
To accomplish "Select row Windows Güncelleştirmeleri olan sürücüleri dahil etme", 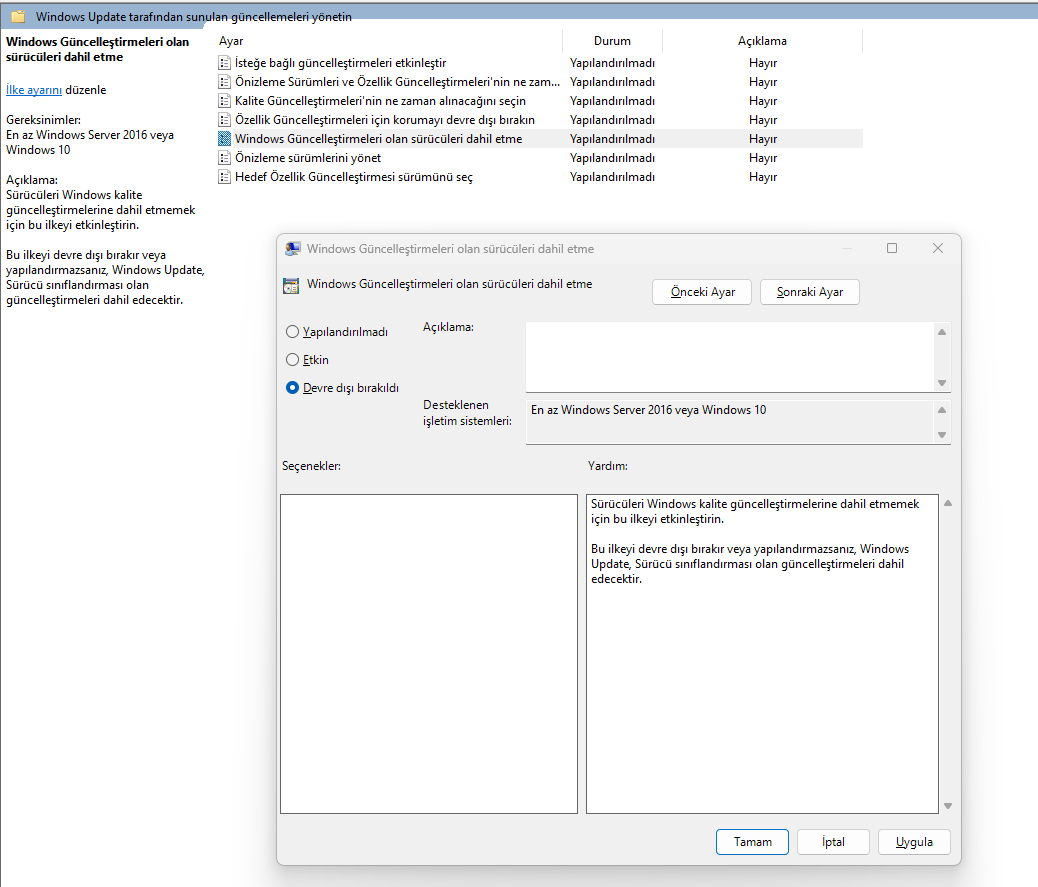I will (540, 139).
